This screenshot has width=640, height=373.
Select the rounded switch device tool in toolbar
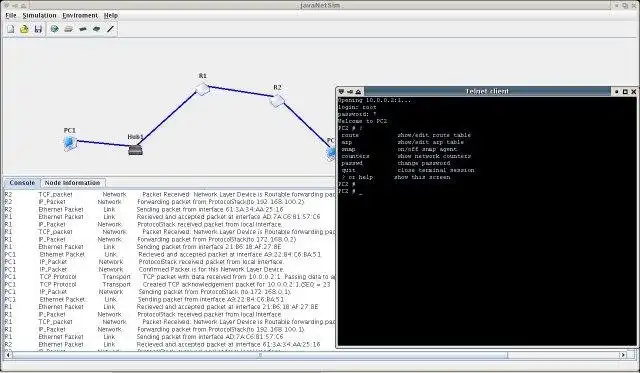click(97, 29)
